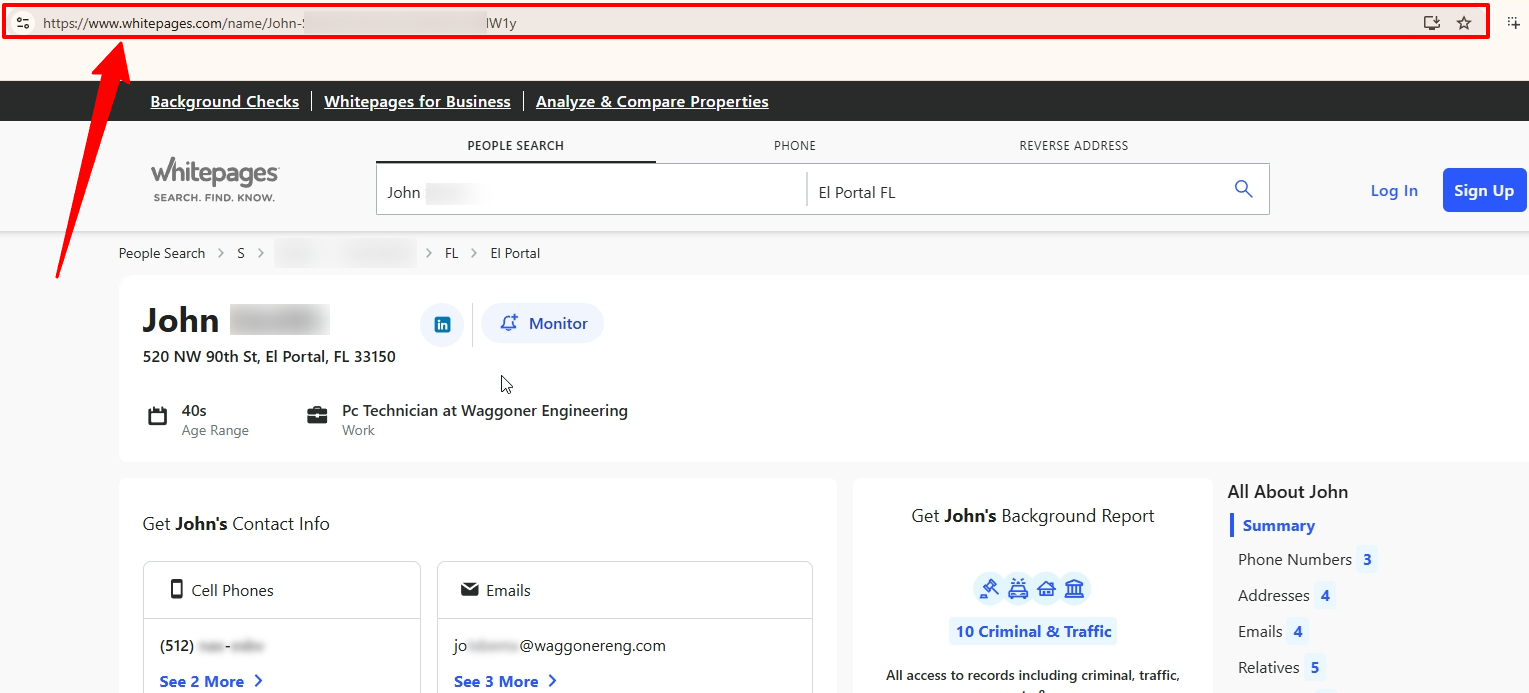Click the police car icon in Background Report
Image resolution: width=1529 pixels, height=693 pixels.
click(x=1018, y=588)
